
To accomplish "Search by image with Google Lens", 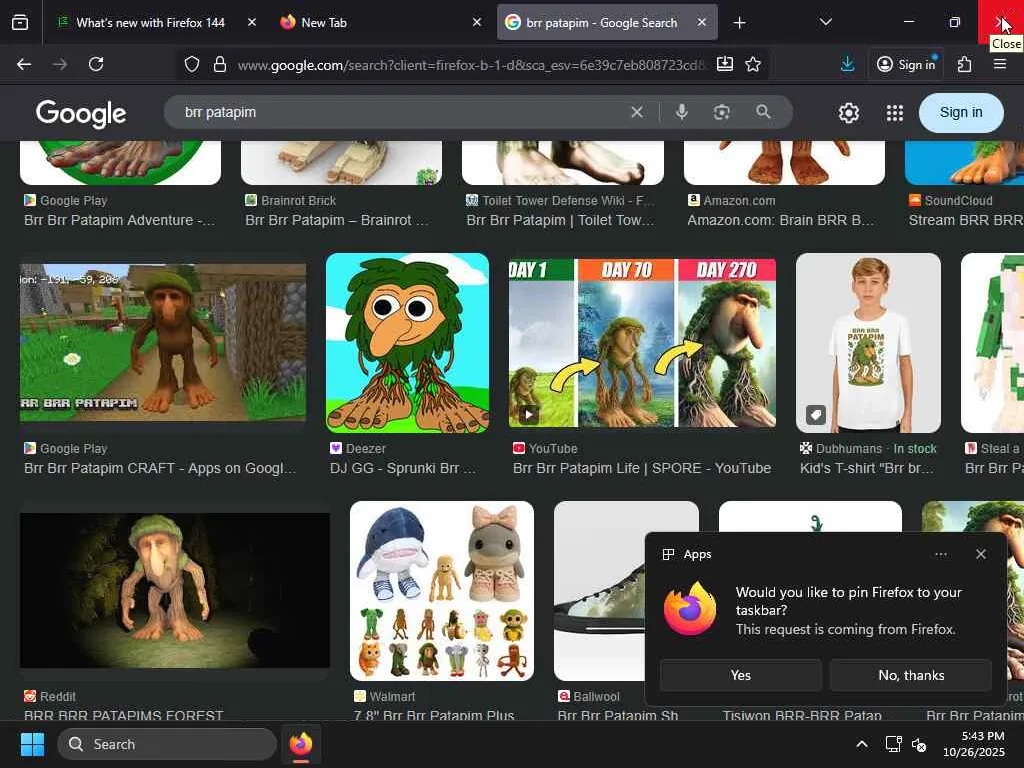I will coord(722,112).
